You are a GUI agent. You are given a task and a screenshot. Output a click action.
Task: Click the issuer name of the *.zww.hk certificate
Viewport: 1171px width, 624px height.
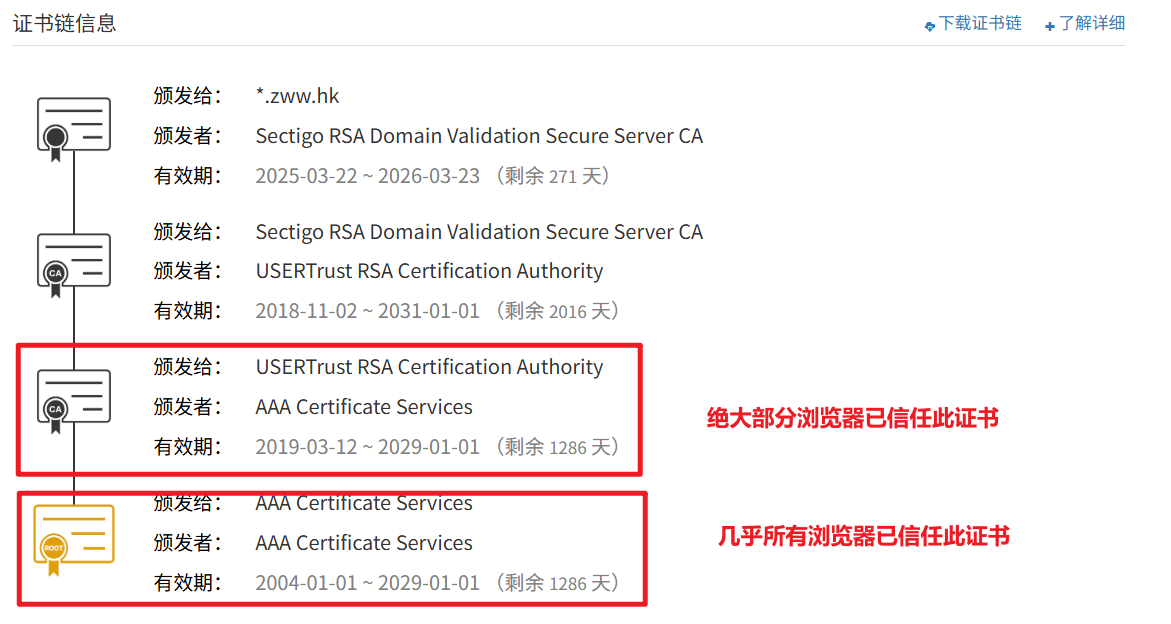(x=479, y=136)
